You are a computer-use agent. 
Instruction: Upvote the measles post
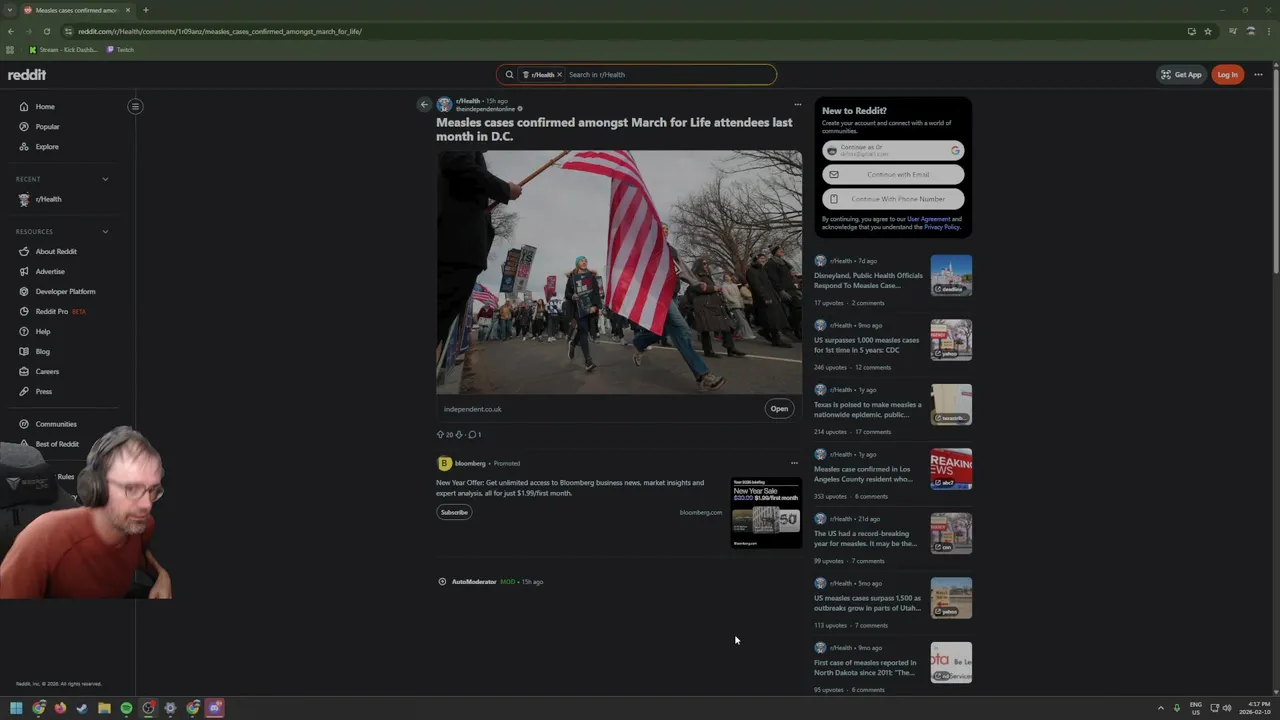[440, 435]
